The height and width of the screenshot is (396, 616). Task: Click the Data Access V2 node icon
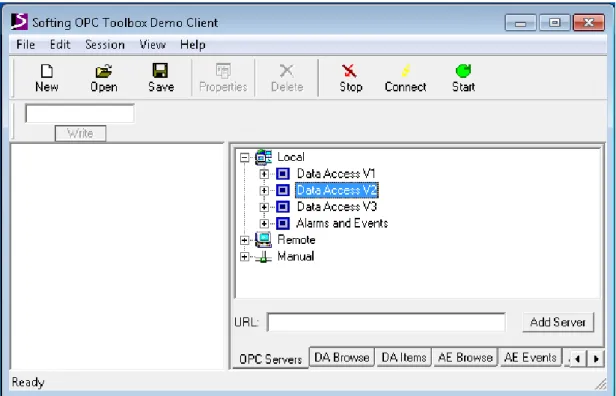coord(283,190)
